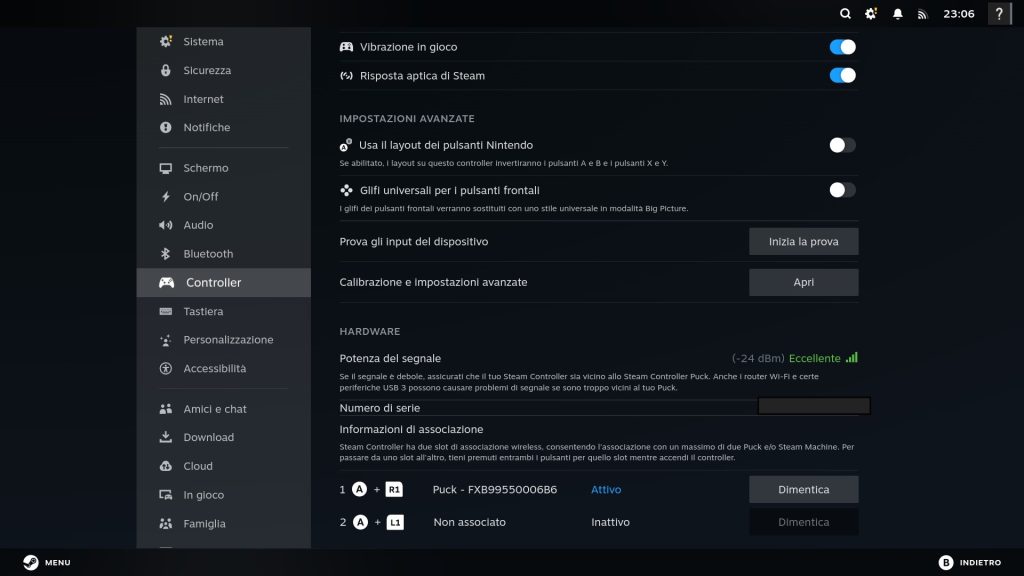The height and width of the screenshot is (576, 1024).
Task: Select Schermo in the sidebar
Action: (224, 168)
